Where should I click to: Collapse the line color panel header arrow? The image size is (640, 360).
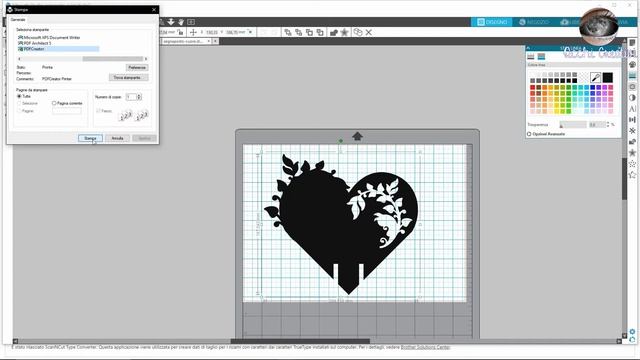point(528,48)
